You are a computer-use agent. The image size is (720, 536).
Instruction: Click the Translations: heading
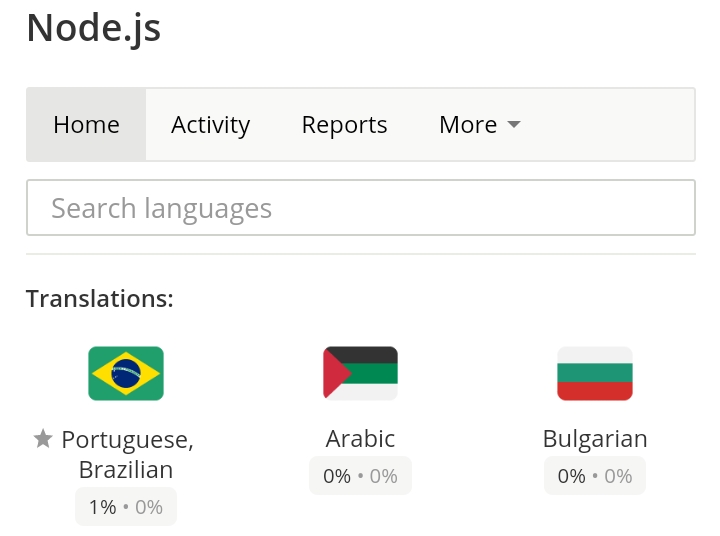coord(100,299)
